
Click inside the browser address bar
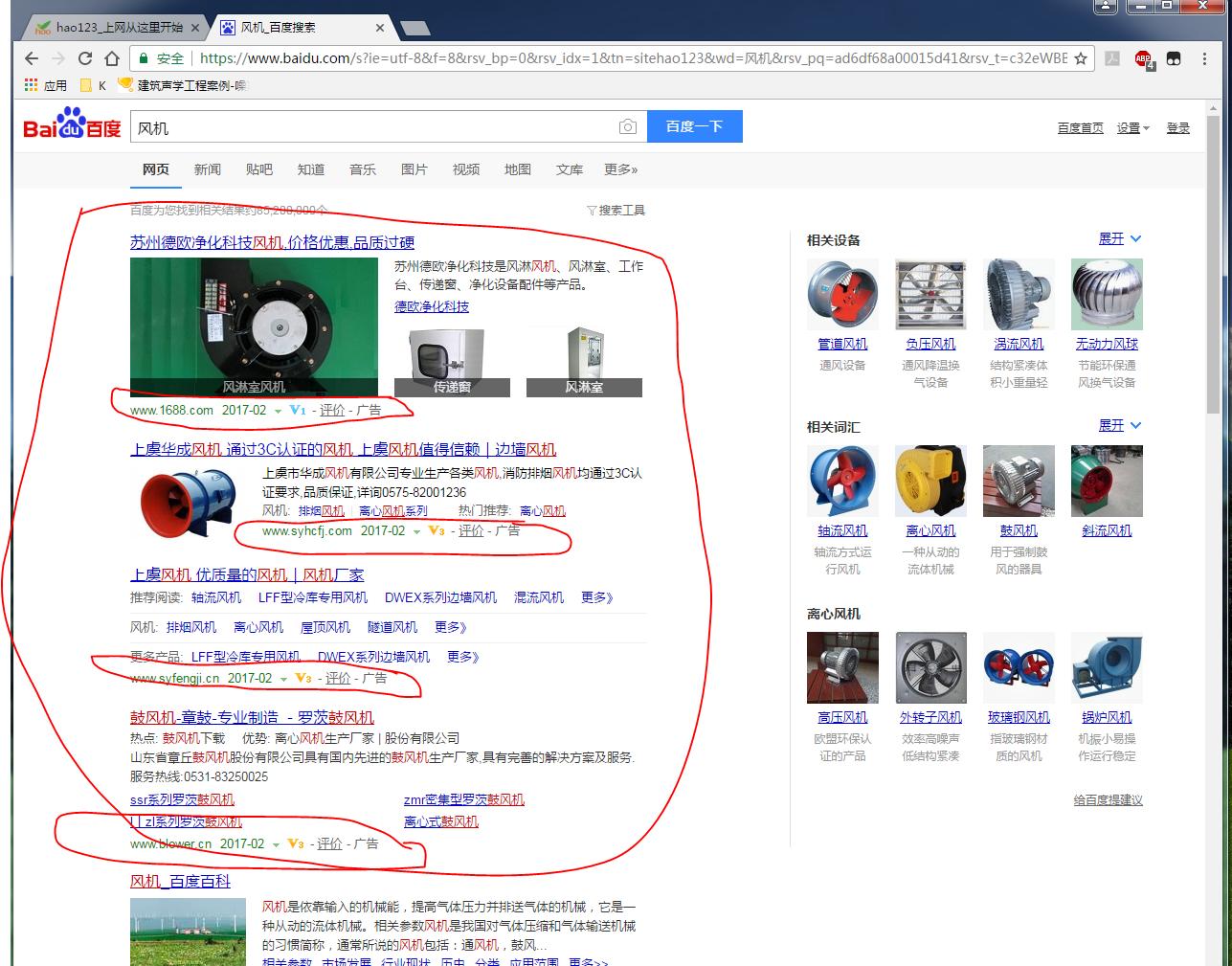(x=574, y=57)
